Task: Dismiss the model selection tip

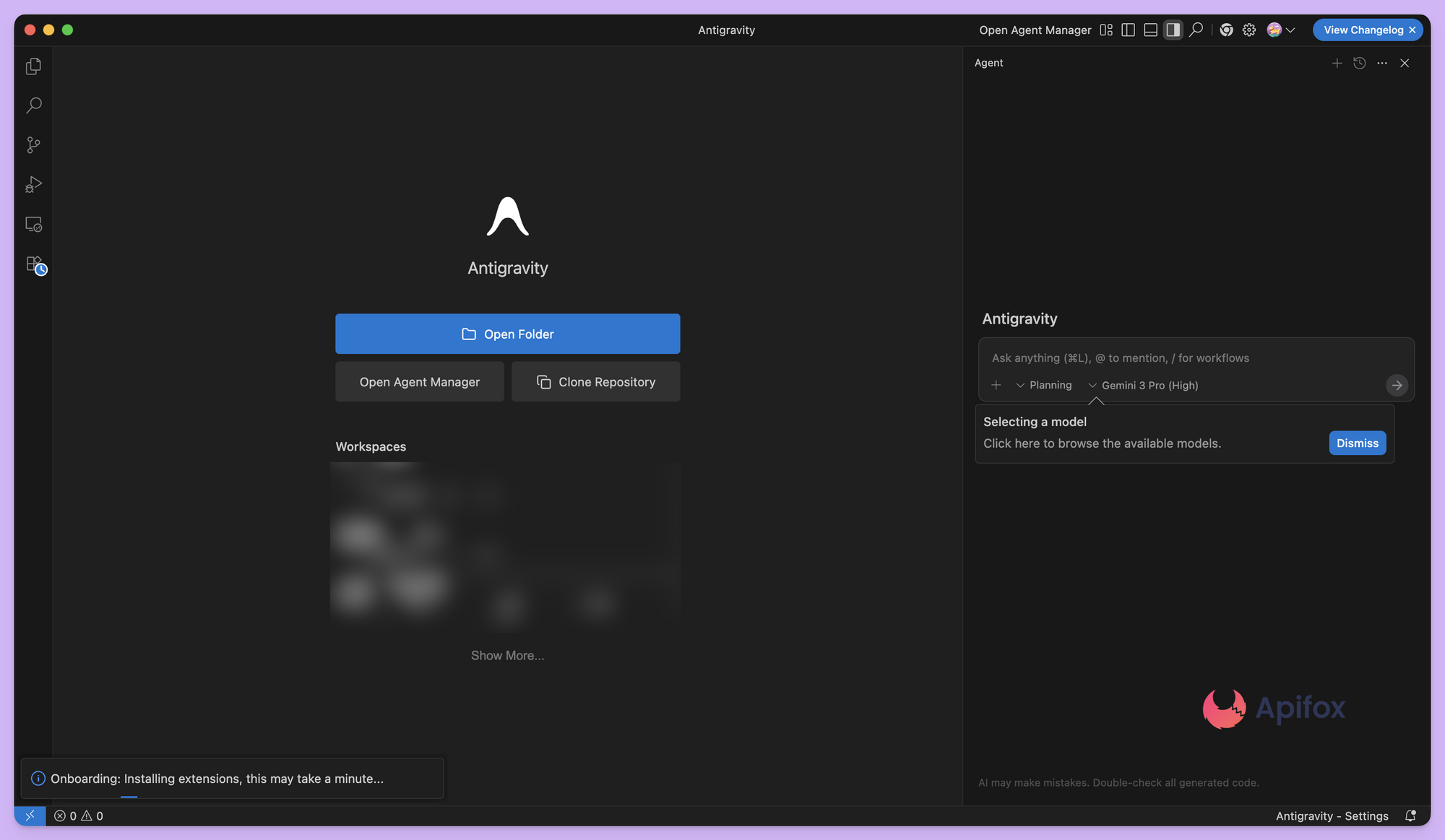Action: pos(1357,443)
